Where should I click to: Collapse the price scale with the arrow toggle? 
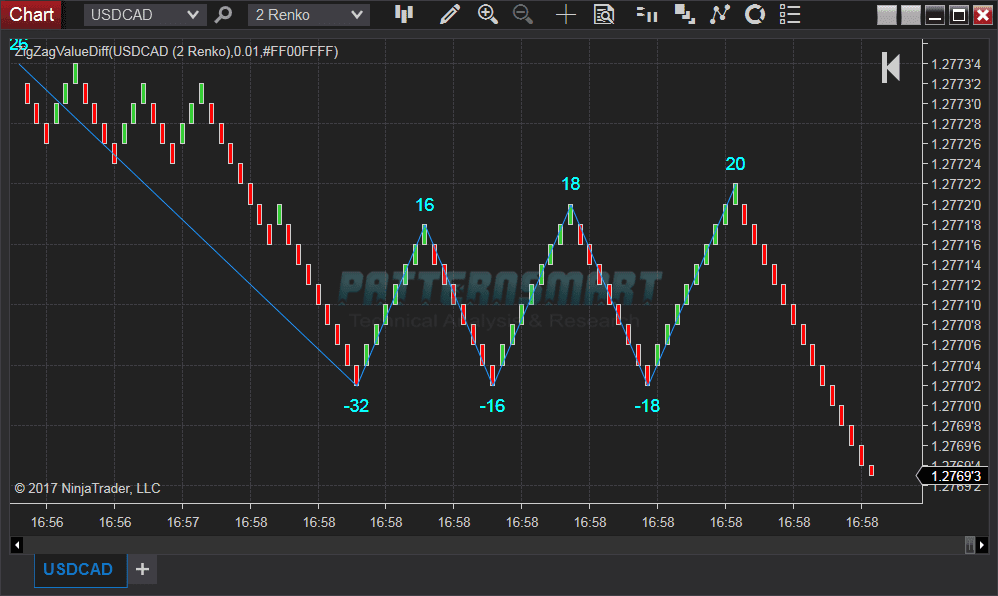tap(890, 67)
